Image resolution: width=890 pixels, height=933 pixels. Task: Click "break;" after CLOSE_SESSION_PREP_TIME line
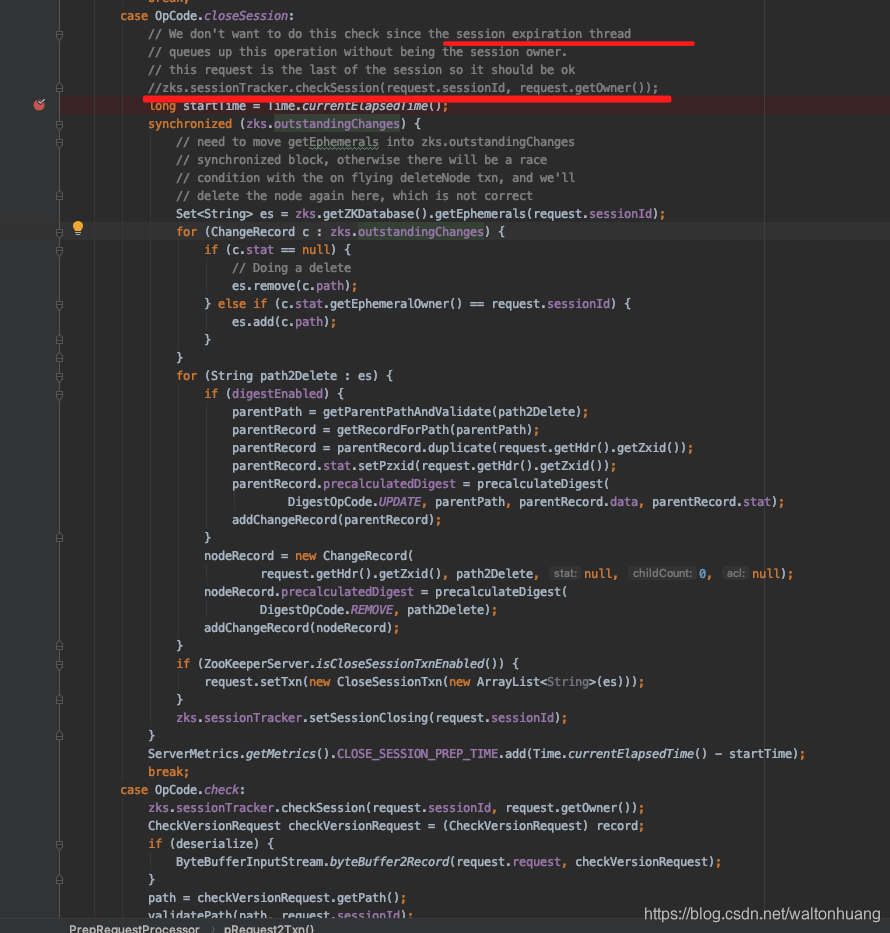[168, 772]
